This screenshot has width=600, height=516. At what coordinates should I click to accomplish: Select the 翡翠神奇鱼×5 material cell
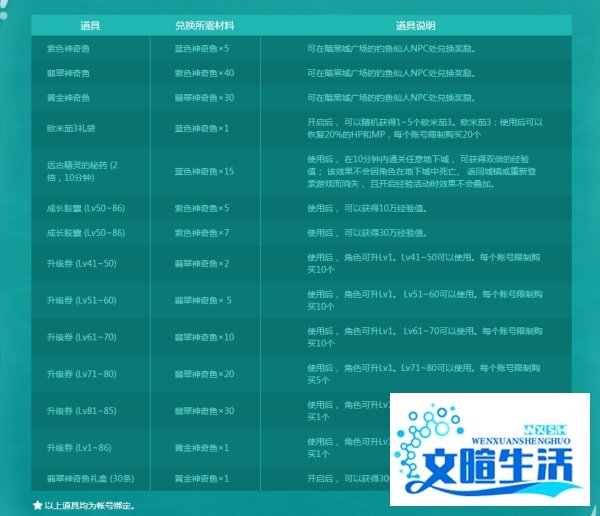(x=203, y=300)
